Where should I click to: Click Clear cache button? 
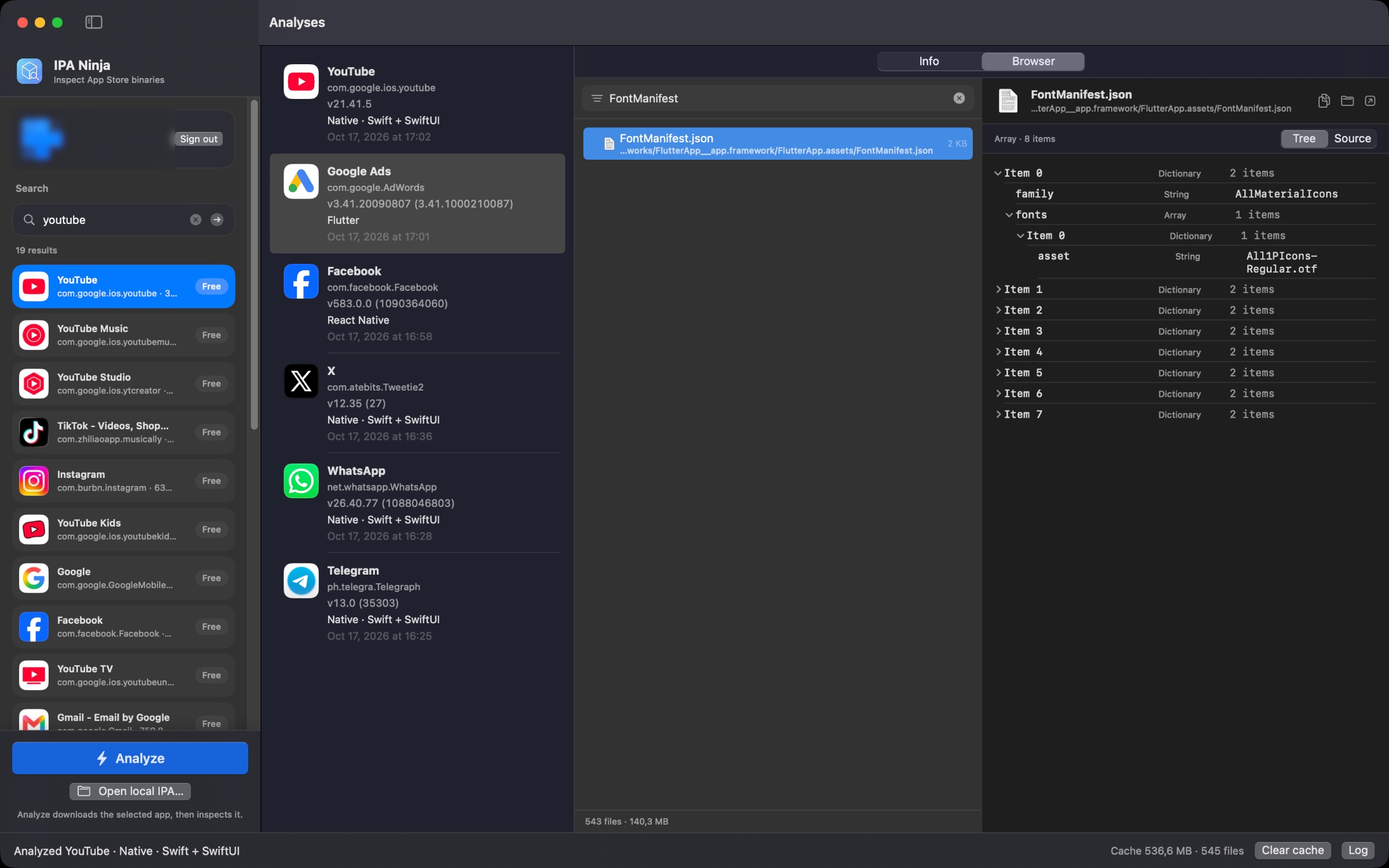click(x=1292, y=850)
